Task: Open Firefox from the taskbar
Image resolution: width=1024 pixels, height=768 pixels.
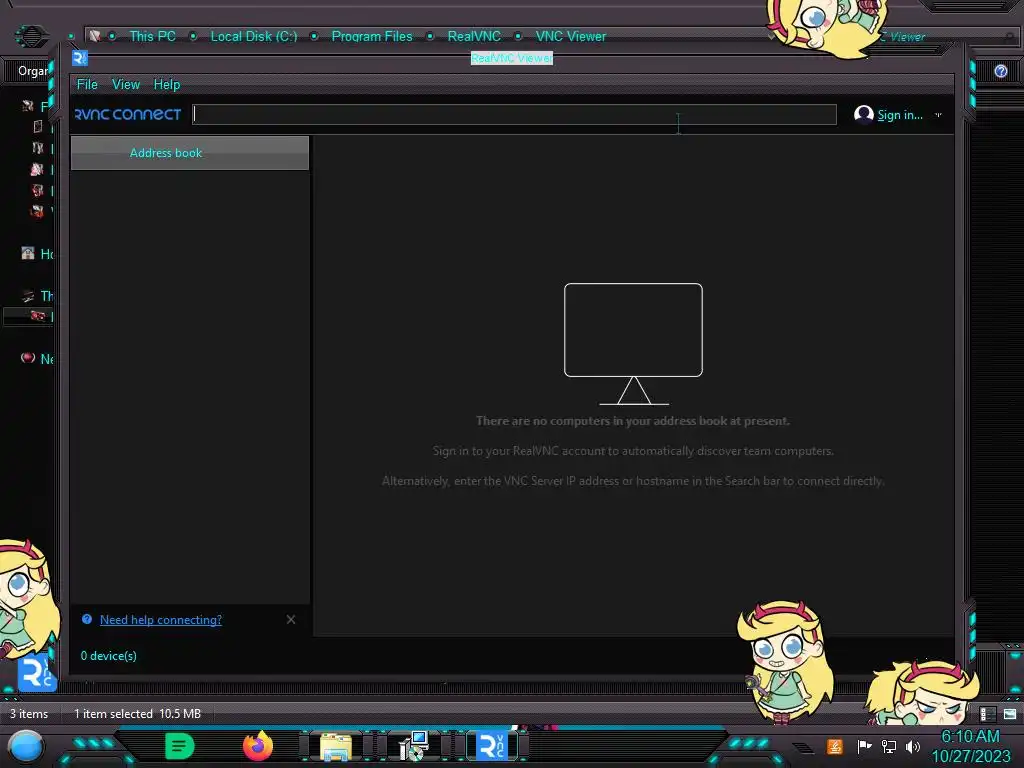Action: tap(258, 746)
